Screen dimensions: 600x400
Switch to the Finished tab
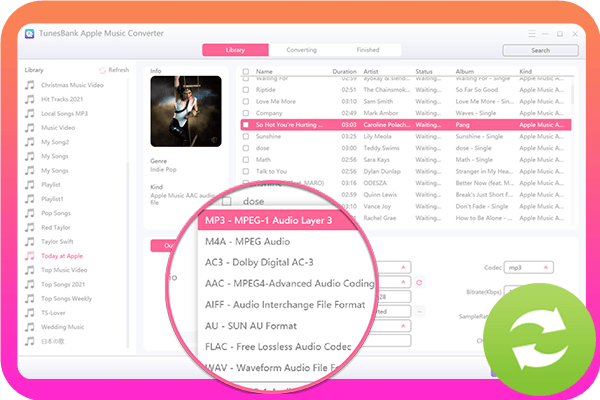pyautogui.click(x=368, y=50)
